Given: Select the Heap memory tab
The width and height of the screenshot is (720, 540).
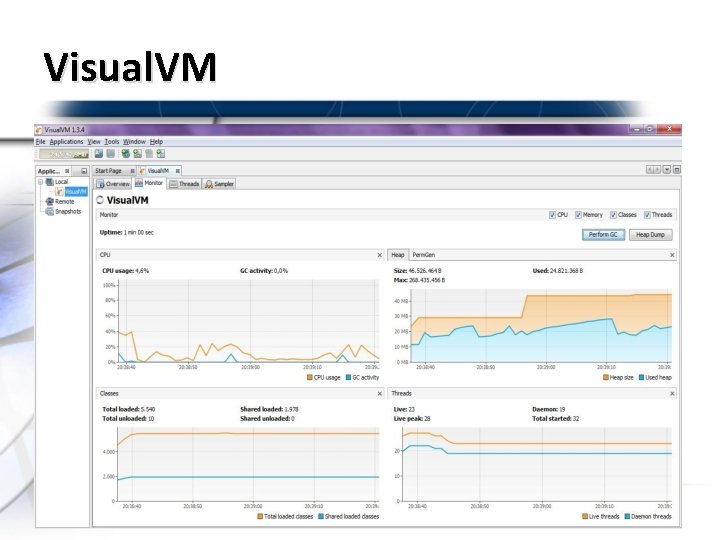Looking at the screenshot, I should pos(398,255).
